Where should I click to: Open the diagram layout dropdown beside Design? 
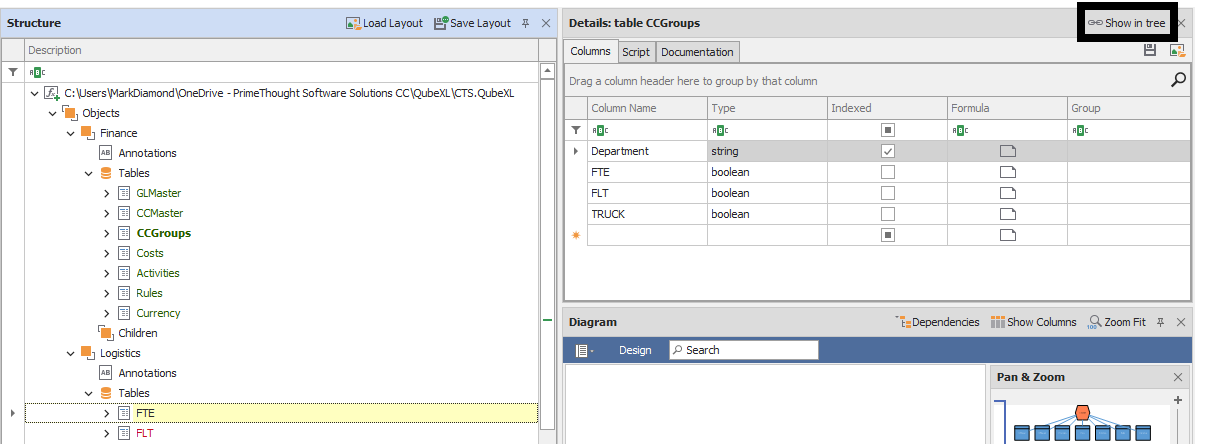click(585, 350)
